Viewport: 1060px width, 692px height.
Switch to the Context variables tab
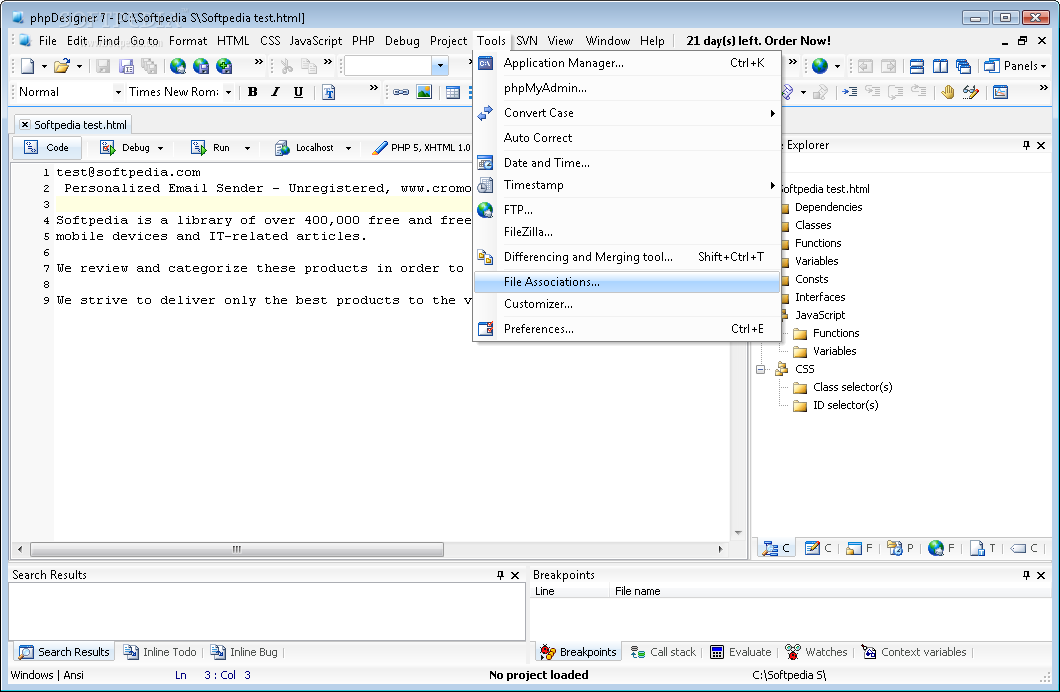[x=914, y=652]
